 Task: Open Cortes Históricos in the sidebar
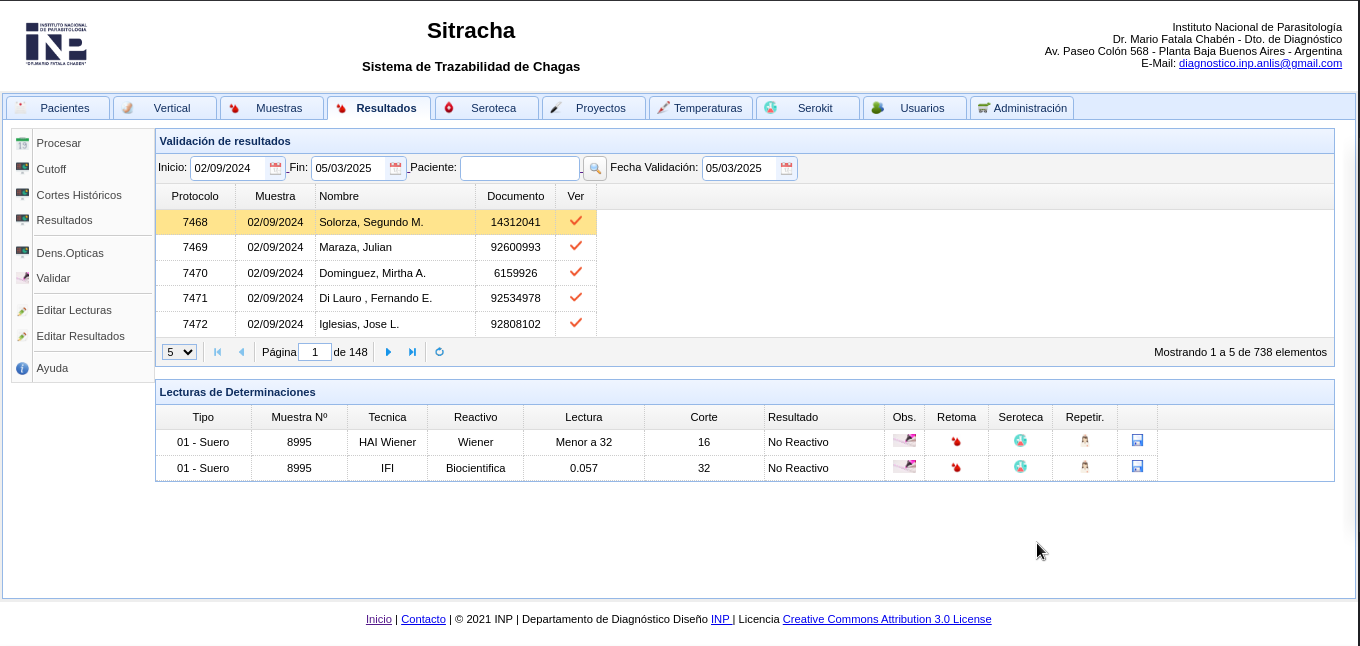pos(79,195)
